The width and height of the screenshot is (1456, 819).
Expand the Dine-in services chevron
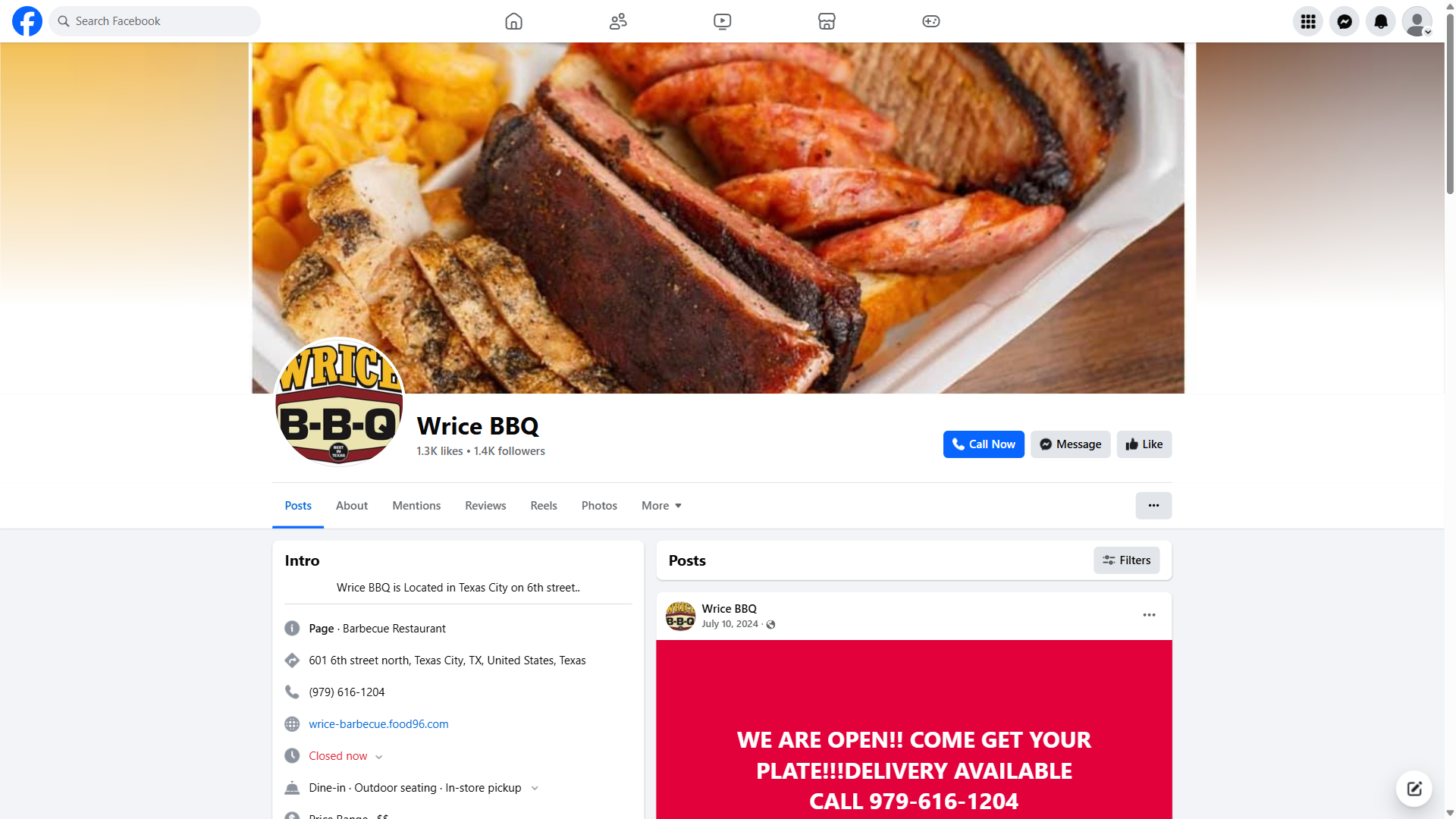point(535,789)
